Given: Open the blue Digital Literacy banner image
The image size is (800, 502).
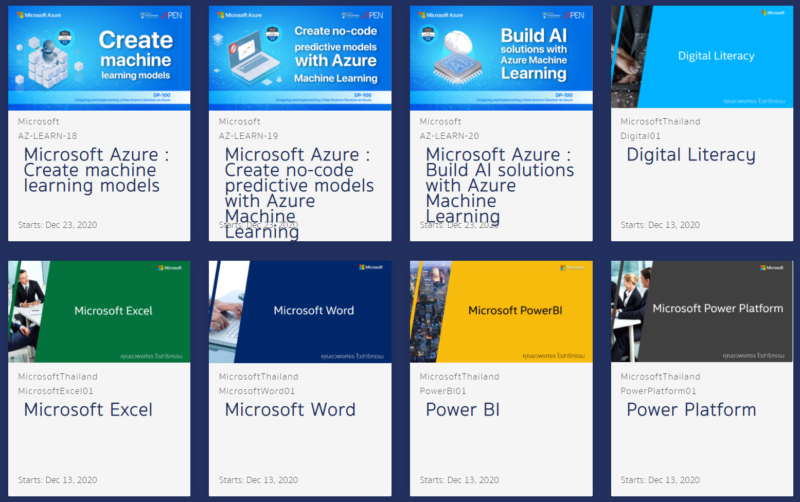Looking at the screenshot, I should point(702,57).
